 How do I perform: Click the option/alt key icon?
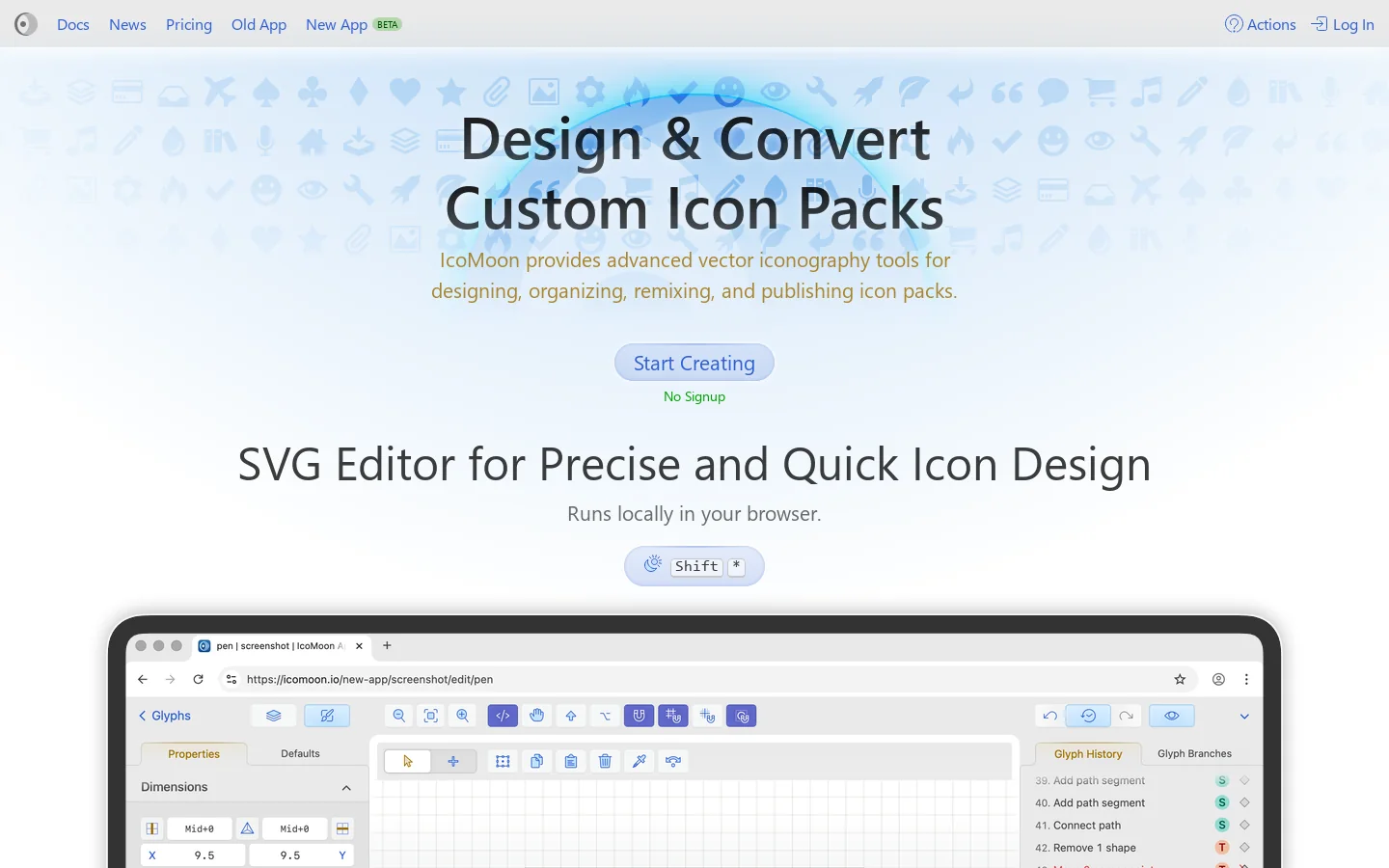(x=605, y=716)
